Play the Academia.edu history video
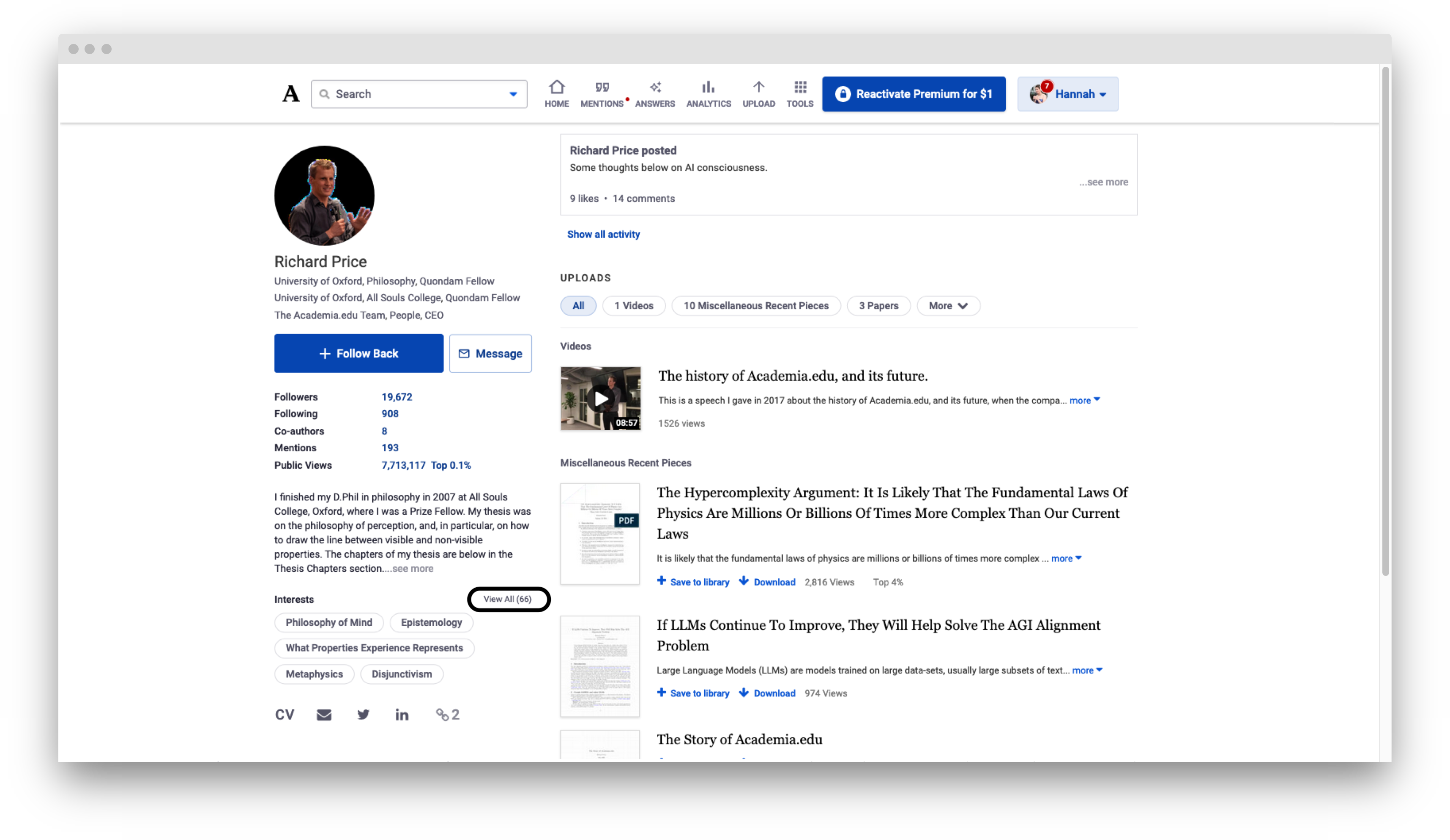 tap(600, 398)
